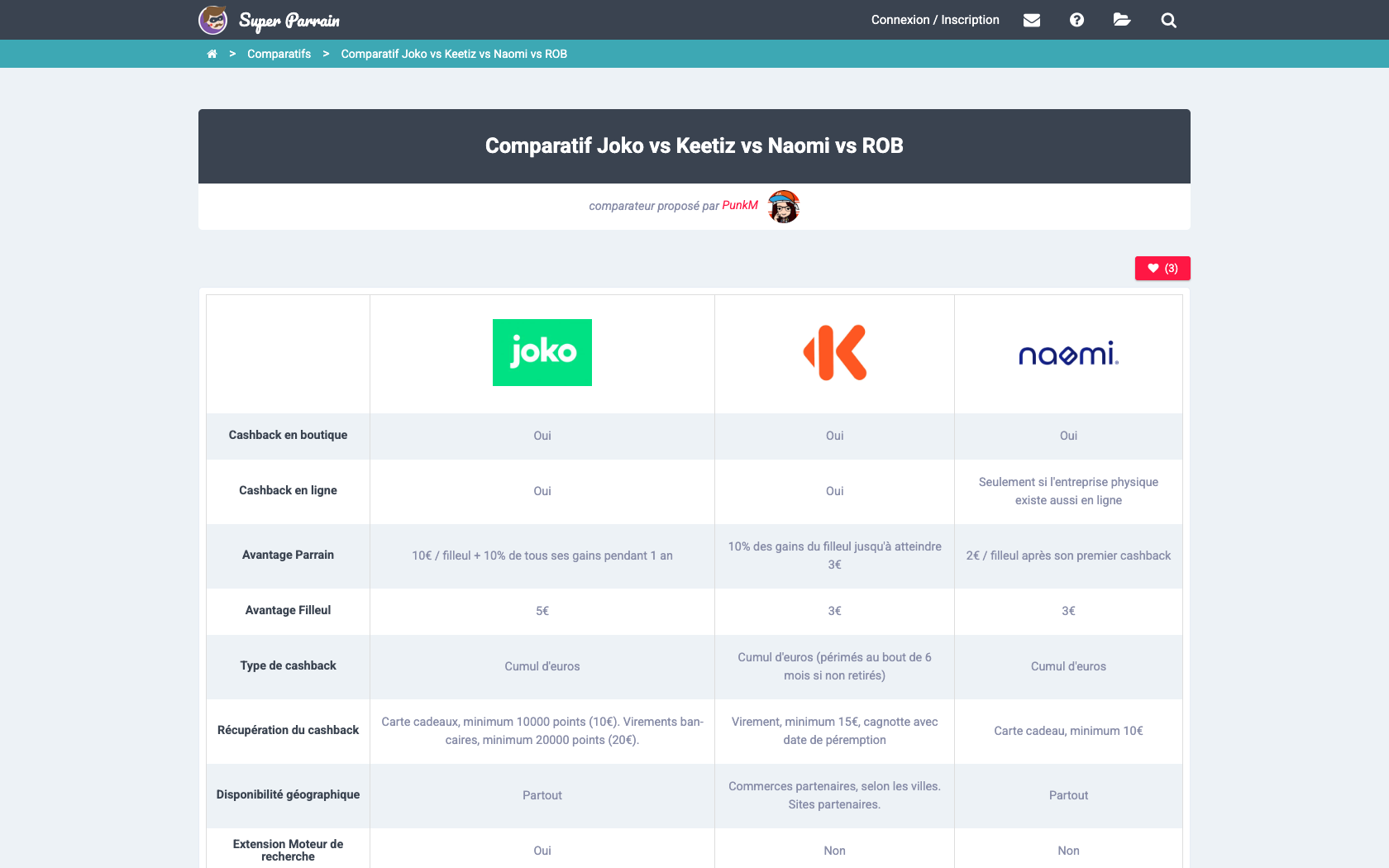Click the orange Keetiz K logo
This screenshot has width=1389, height=868.
[x=833, y=352]
